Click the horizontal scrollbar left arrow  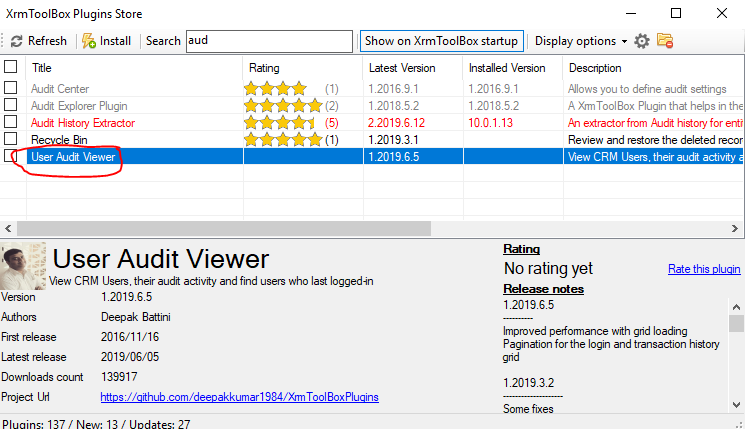[8, 229]
